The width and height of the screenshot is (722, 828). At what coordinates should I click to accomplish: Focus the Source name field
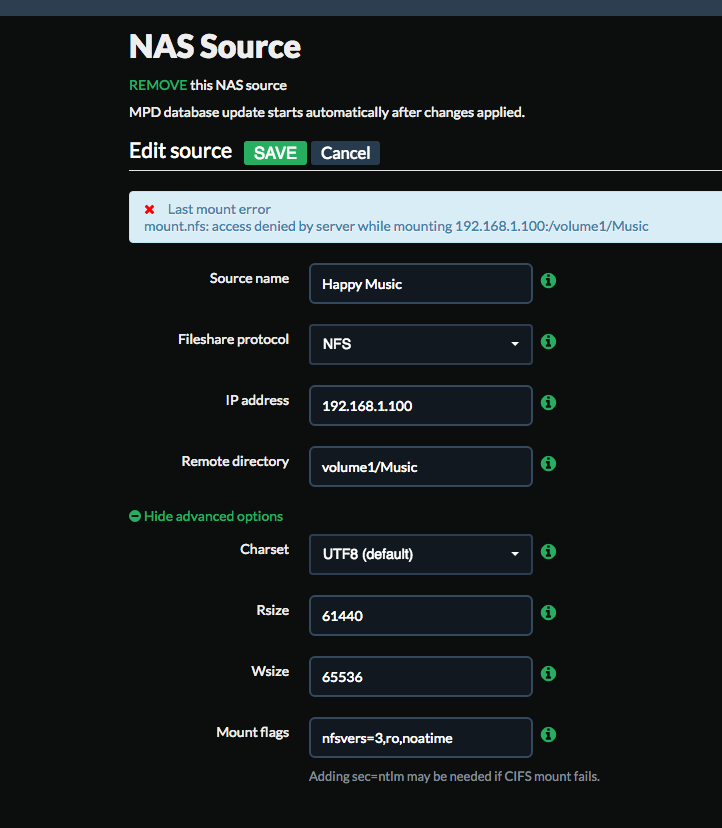(420, 284)
